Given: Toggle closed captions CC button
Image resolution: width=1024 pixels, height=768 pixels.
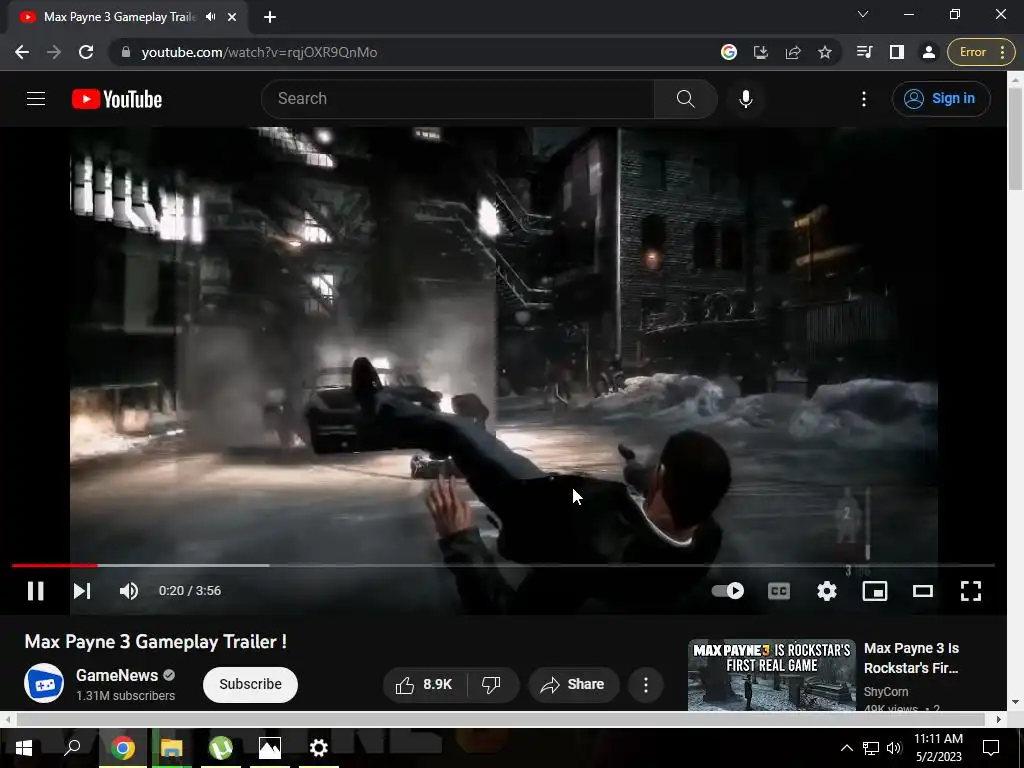Looking at the screenshot, I should pos(778,591).
